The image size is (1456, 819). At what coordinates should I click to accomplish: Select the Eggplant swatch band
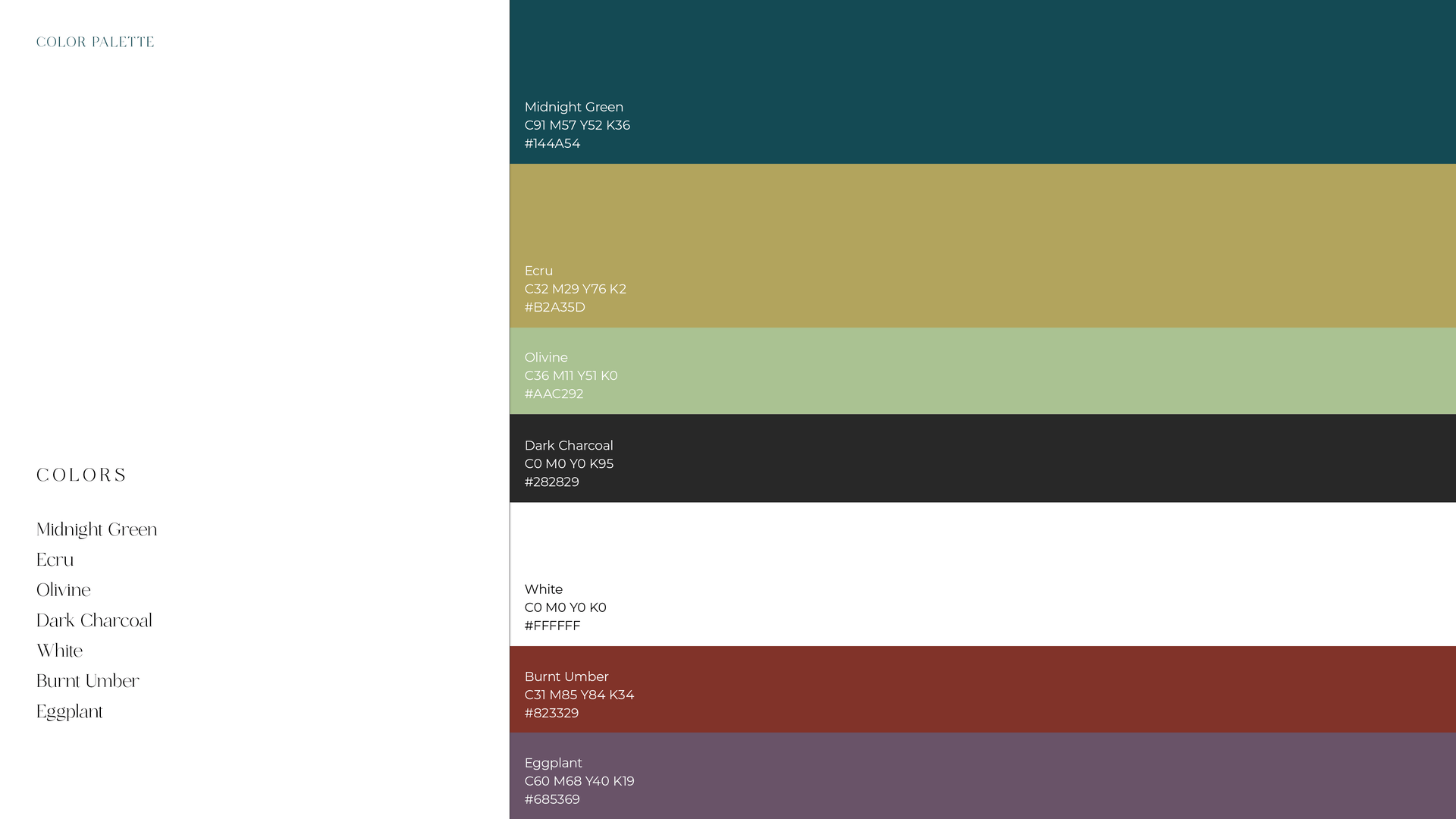(982, 776)
